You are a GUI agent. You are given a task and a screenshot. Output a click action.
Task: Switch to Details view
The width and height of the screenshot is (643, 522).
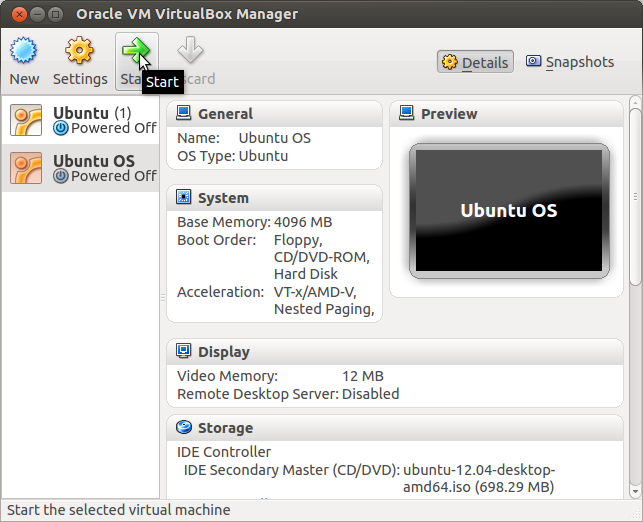(475, 62)
